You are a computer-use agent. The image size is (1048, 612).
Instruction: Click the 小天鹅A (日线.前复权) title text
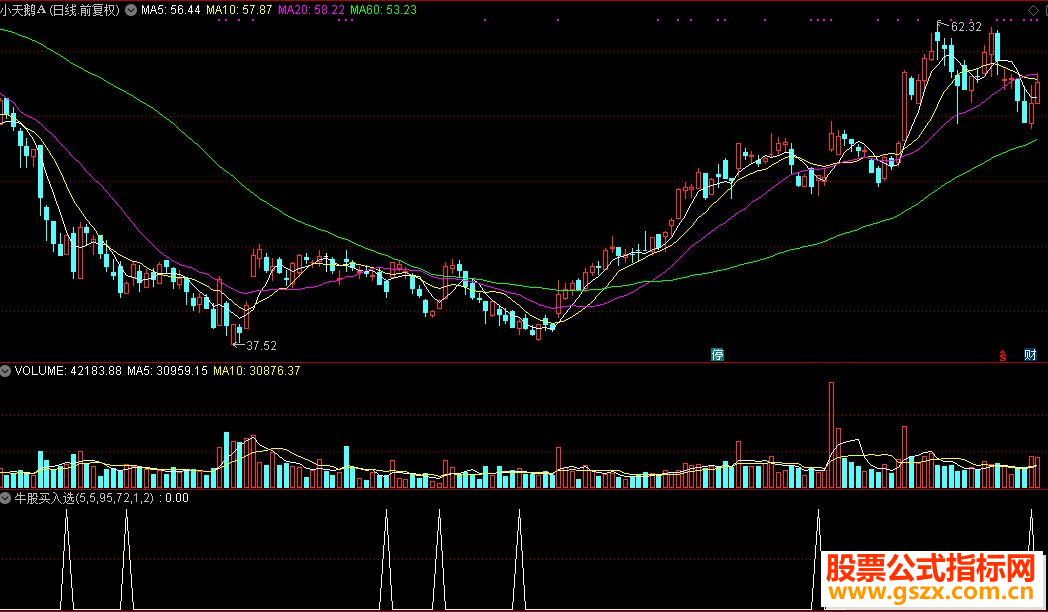click(60, 10)
